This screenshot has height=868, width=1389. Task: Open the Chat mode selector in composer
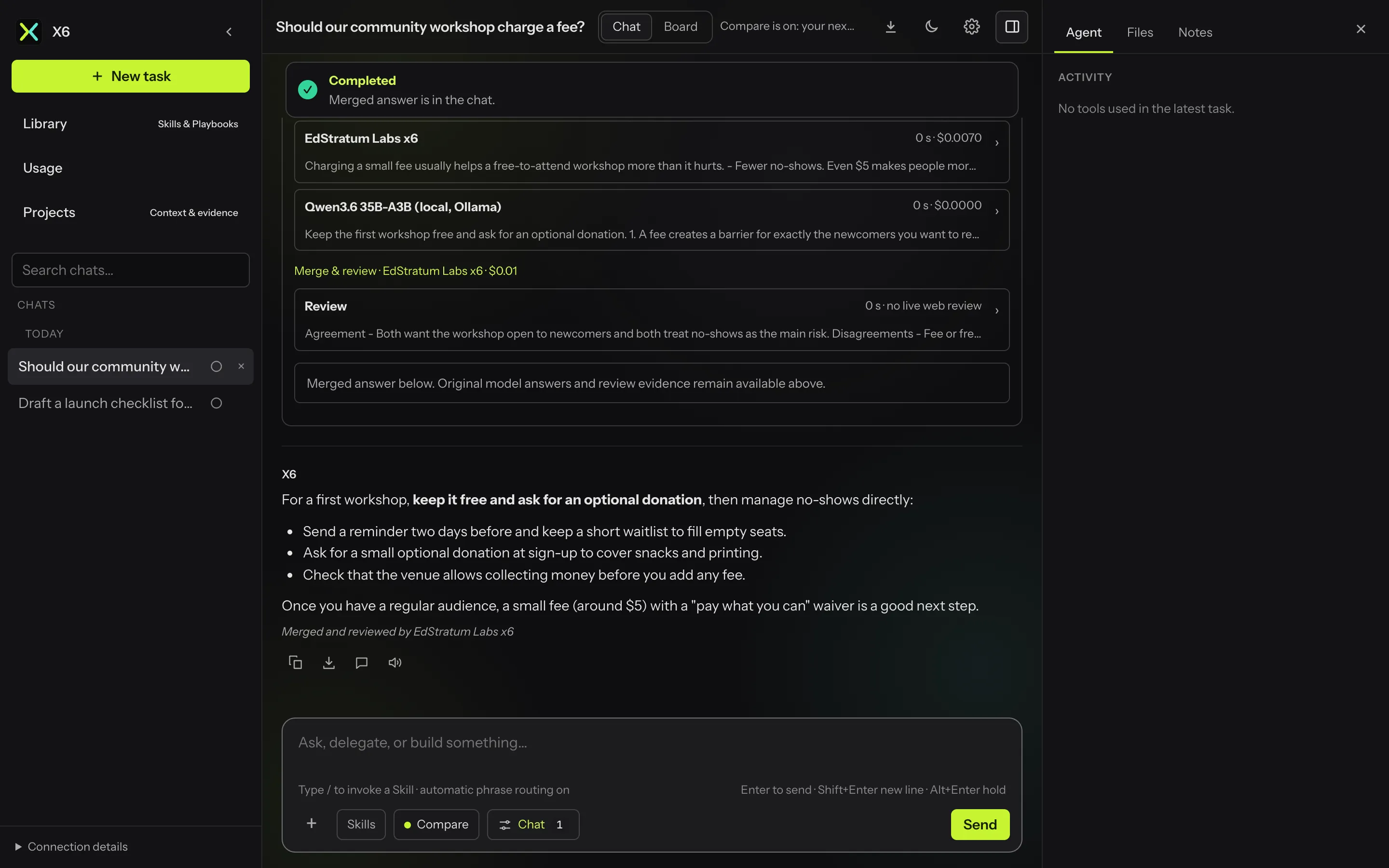pyautogui.click(x=532, y=825)
